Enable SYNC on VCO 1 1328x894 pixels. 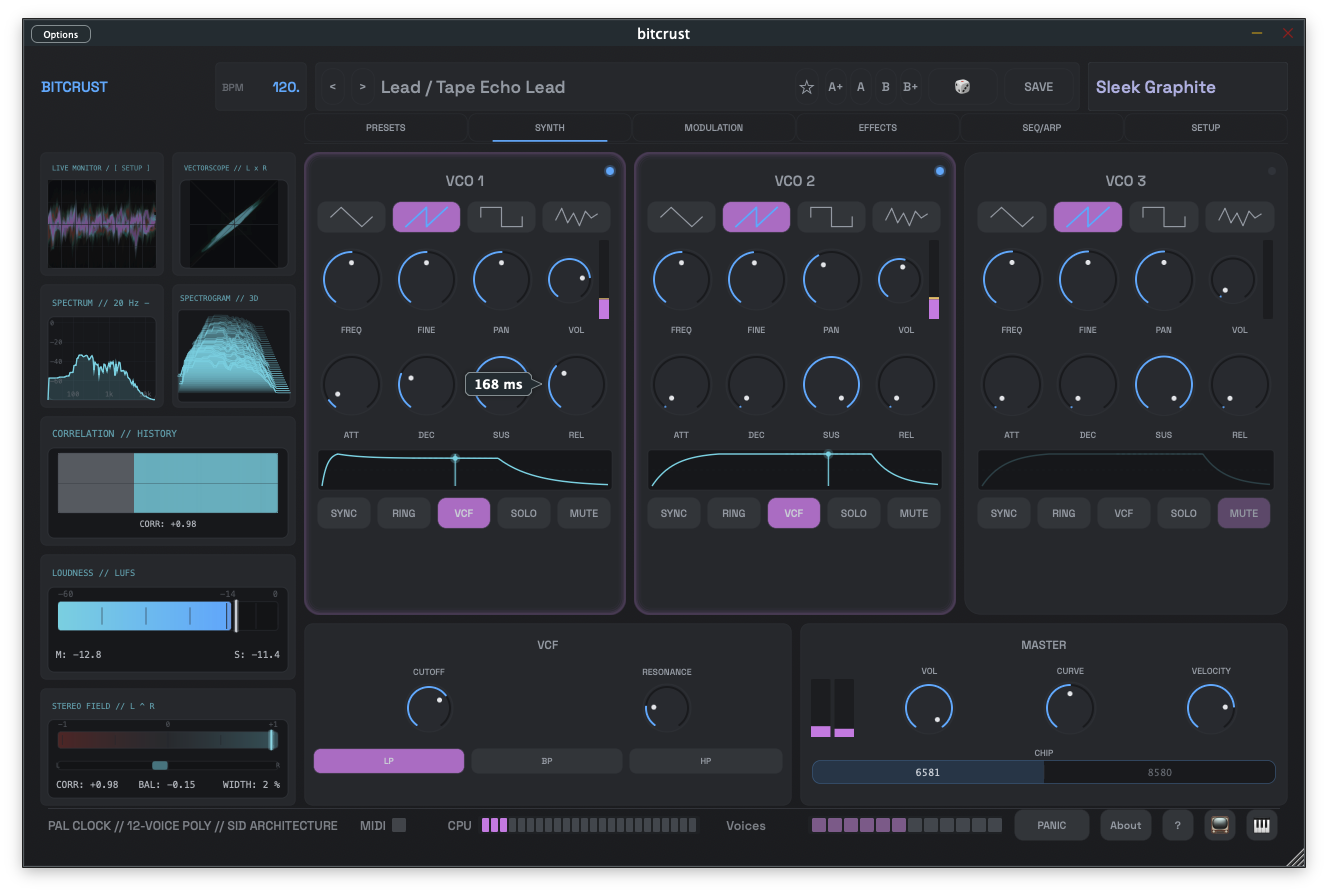[x=343, y=512]
